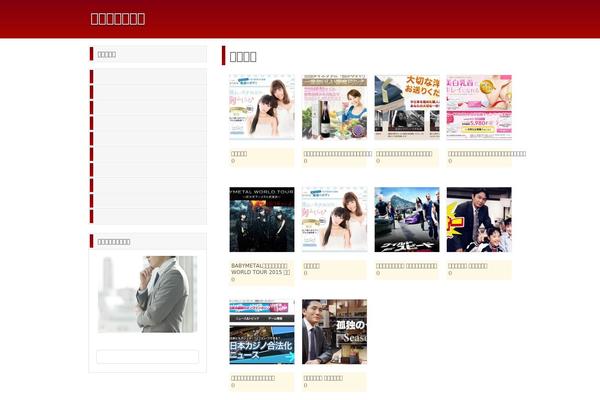Open the BABYMETAL World Tour thumbnail
Image resolution: width=600 pixels, height=400 pixels.
pos(262,219)
